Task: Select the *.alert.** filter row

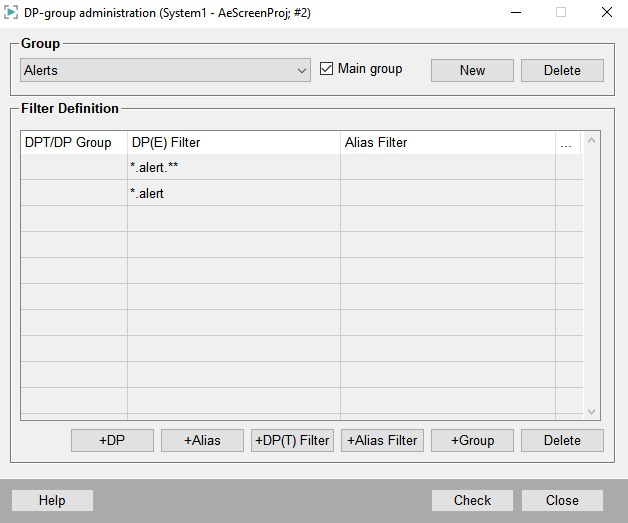Action: [233, 167]
